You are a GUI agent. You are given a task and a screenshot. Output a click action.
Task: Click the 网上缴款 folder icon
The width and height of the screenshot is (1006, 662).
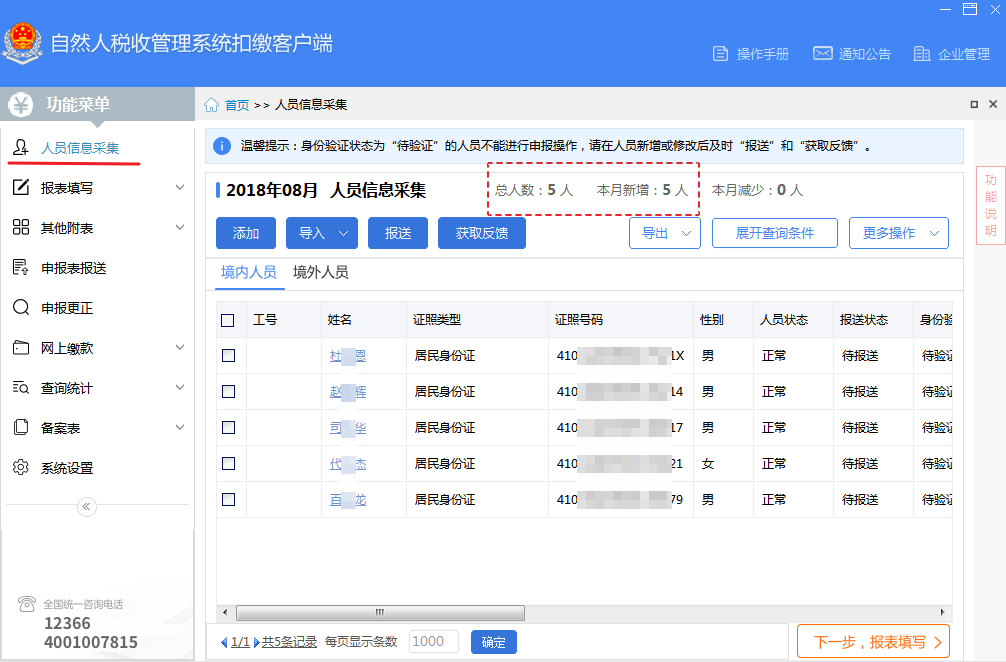click(x=21, y=348)
